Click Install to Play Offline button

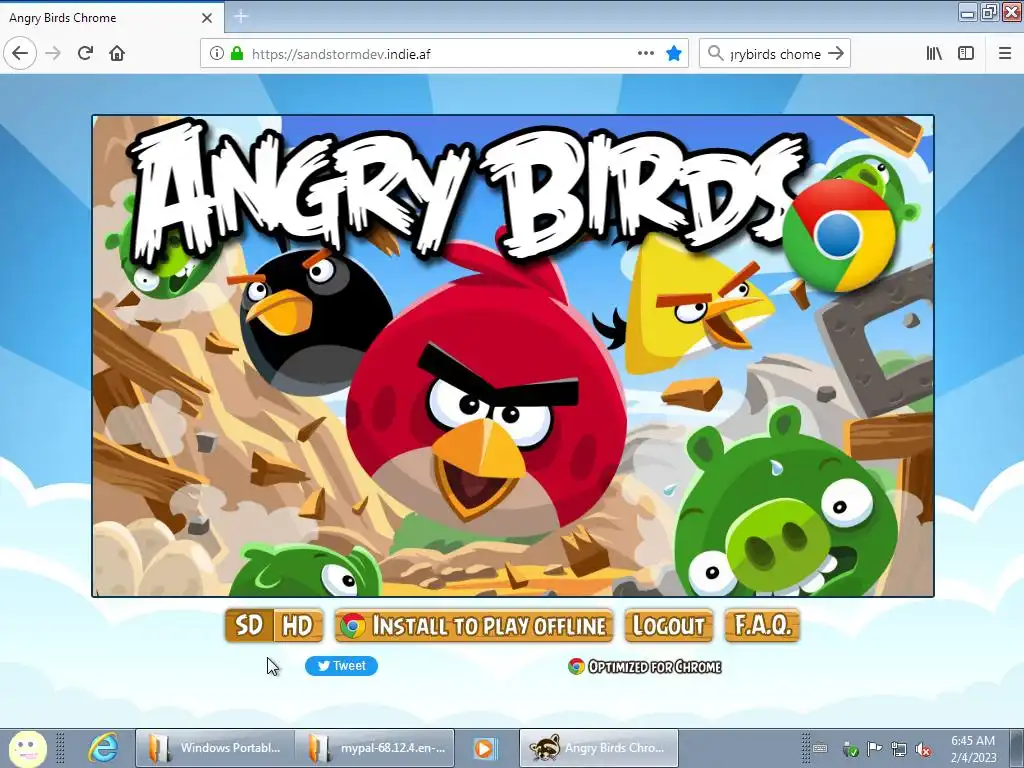[474, 626]
